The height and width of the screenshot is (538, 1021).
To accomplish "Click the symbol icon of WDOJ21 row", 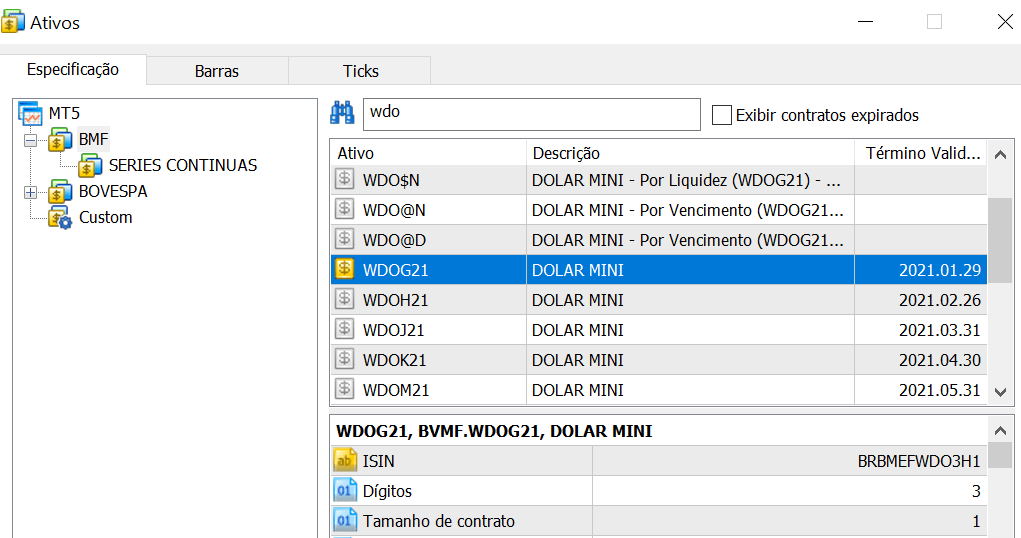I will pyautogui.click(x=344, y=329).
